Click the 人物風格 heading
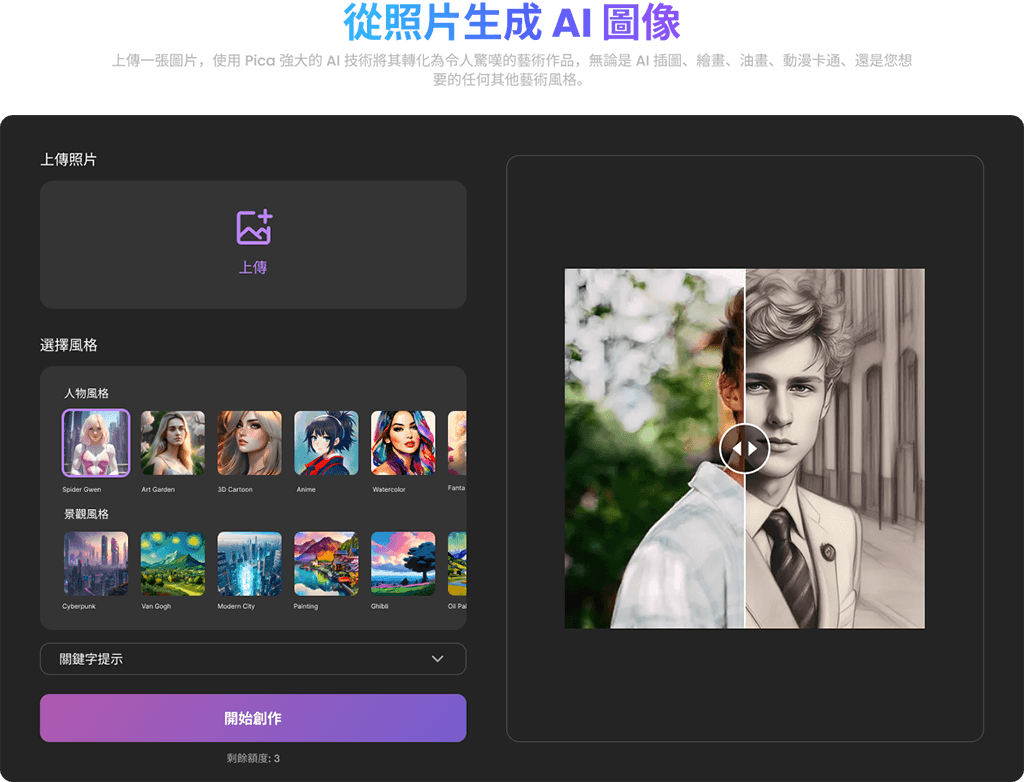Viewport: 1024px width, 782px height. click(86, 393)
